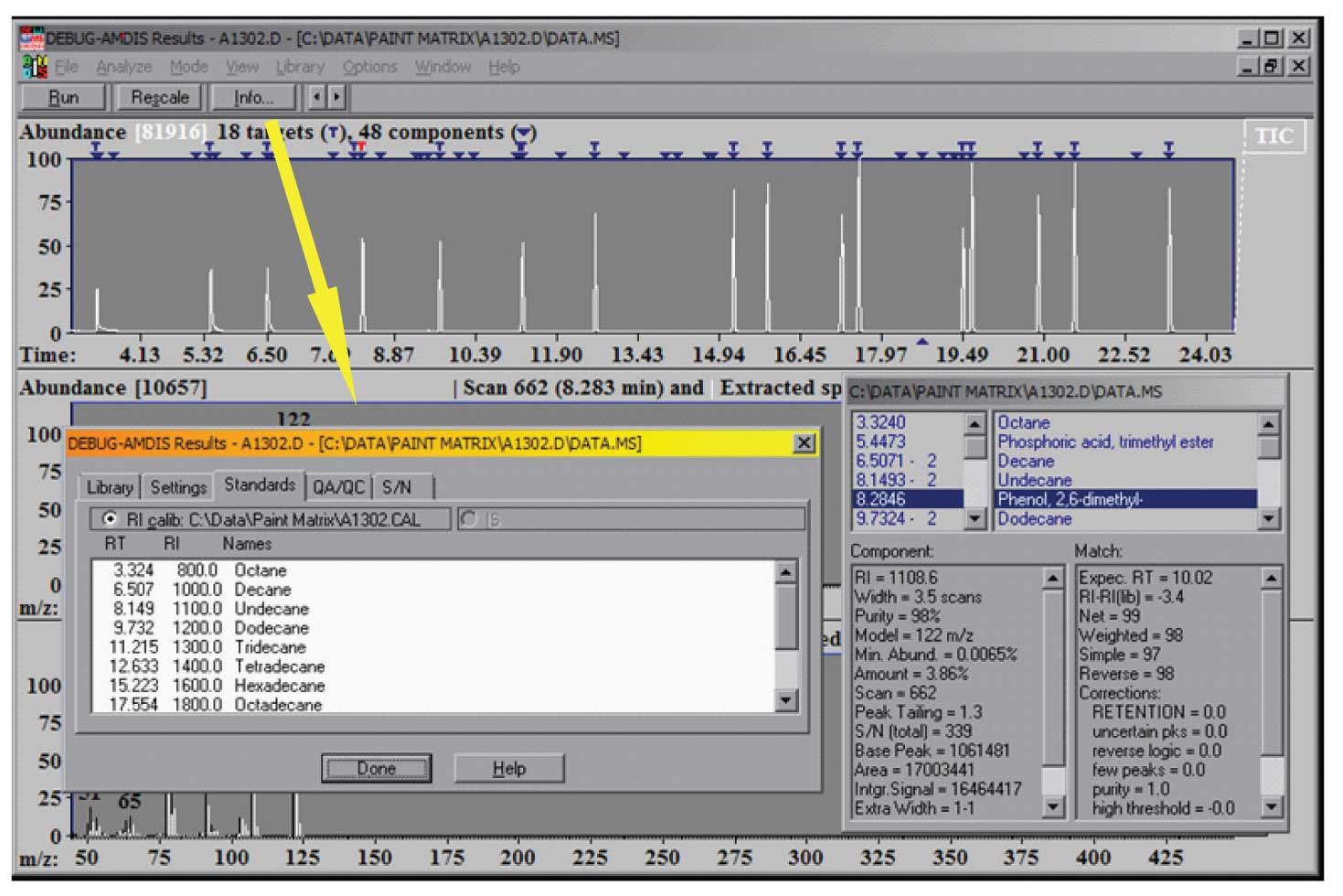Click the Done button
1343x896 pixels.
[x=376, y=769]
